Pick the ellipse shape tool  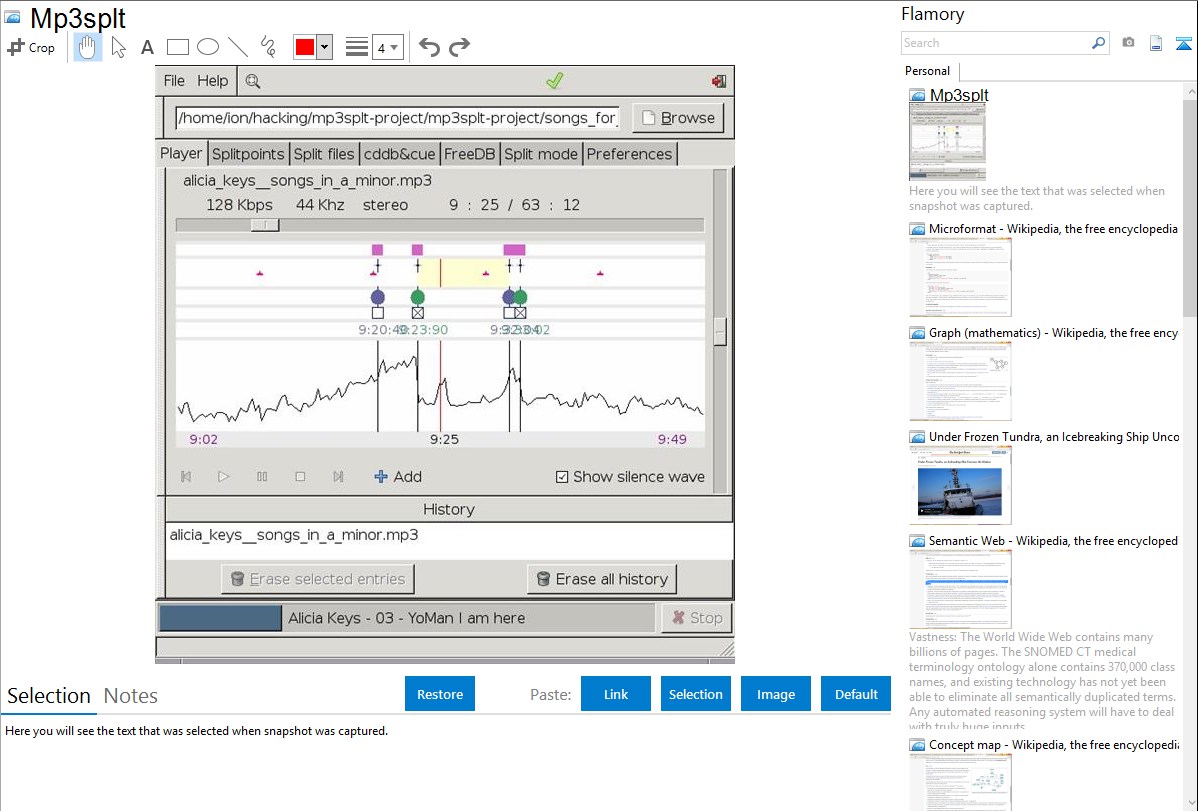[x=208, y=47]
